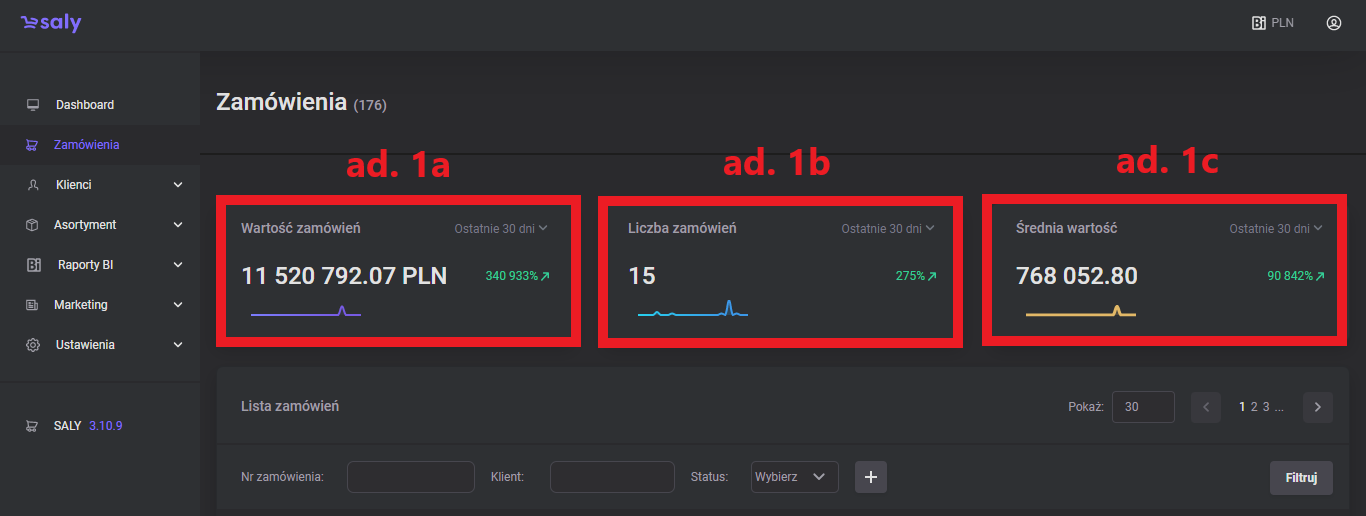
Task: Go to page 2 of order list
Action: (x=1254, y=407)
